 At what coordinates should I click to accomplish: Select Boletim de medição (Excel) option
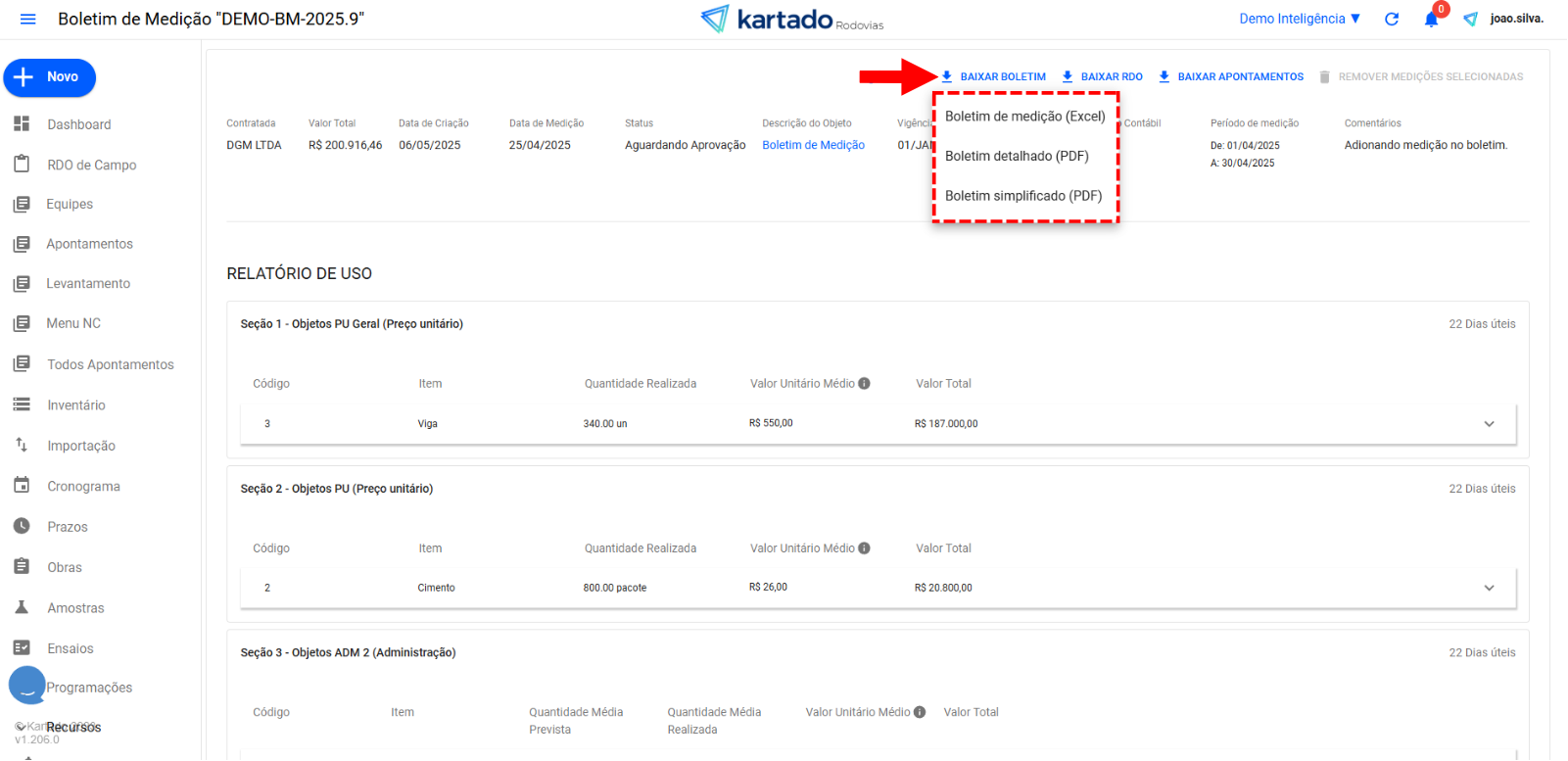1024,117
